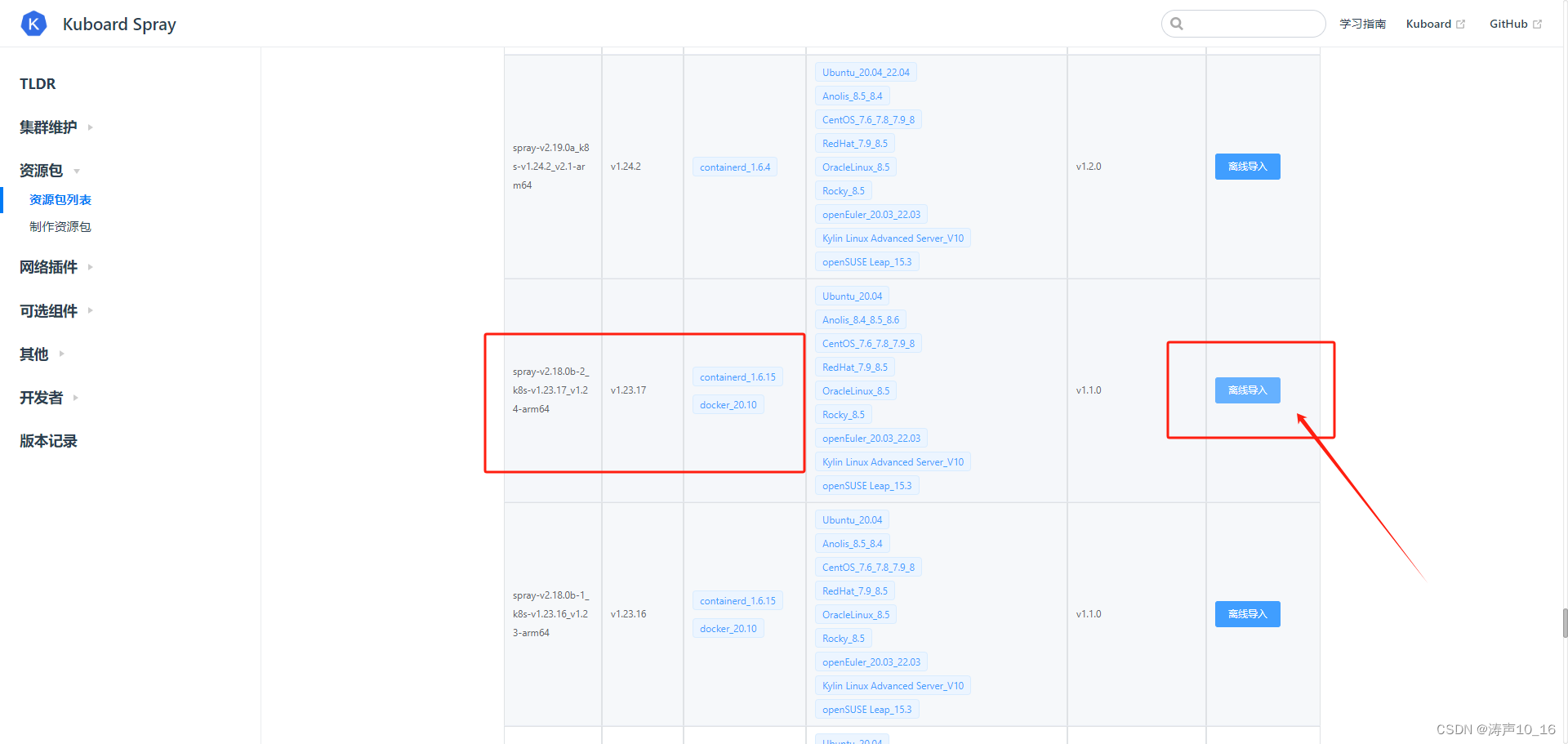The image size is (1568, 744).
Task: Click openEuler_20.03_22.03 tag in v1.23.17 row
Action: click(871, 438)
